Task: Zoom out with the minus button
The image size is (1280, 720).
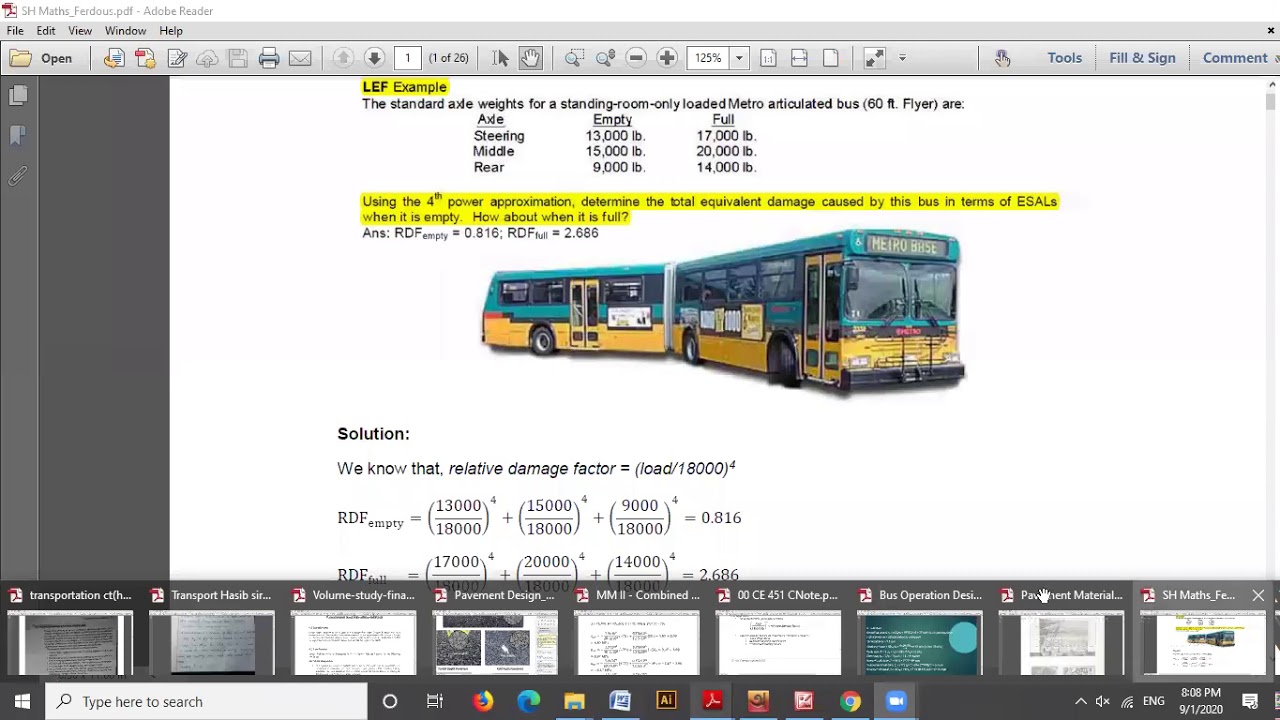Action: tap(636, 58)
